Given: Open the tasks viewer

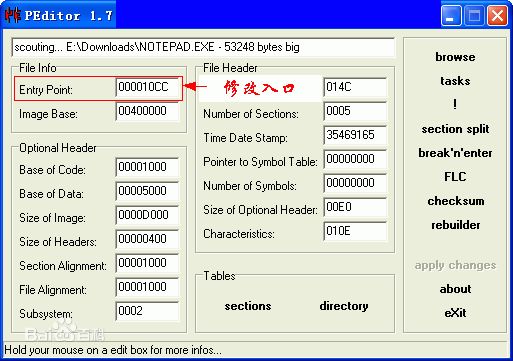Looking at the screenshot, I should (x=455, y=81).
